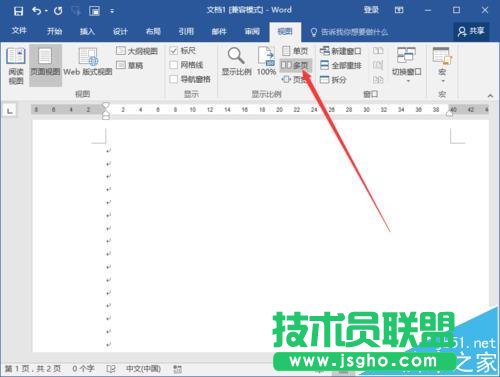Click the left indent marker below the hourglass
500x377 pixels.
[x=105, y=117]
